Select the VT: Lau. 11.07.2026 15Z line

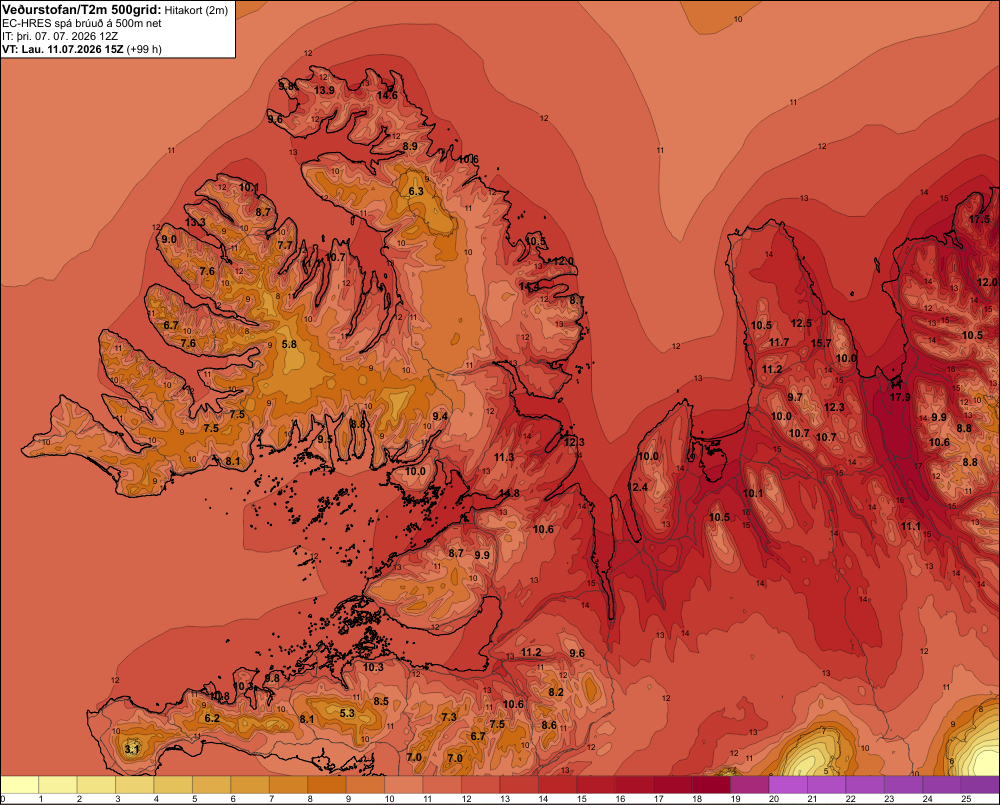[x=63, y=49]
